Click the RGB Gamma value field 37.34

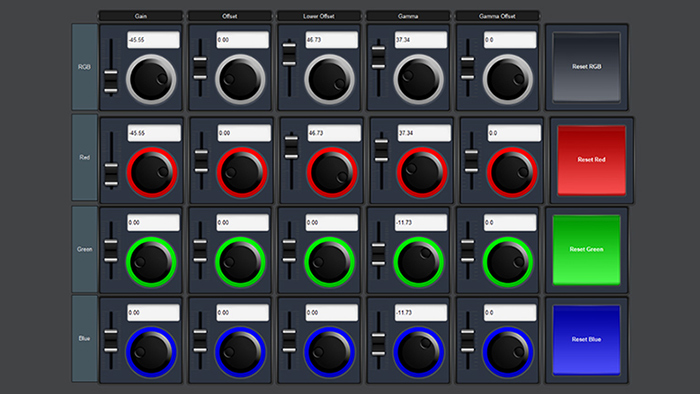point(421,40)
